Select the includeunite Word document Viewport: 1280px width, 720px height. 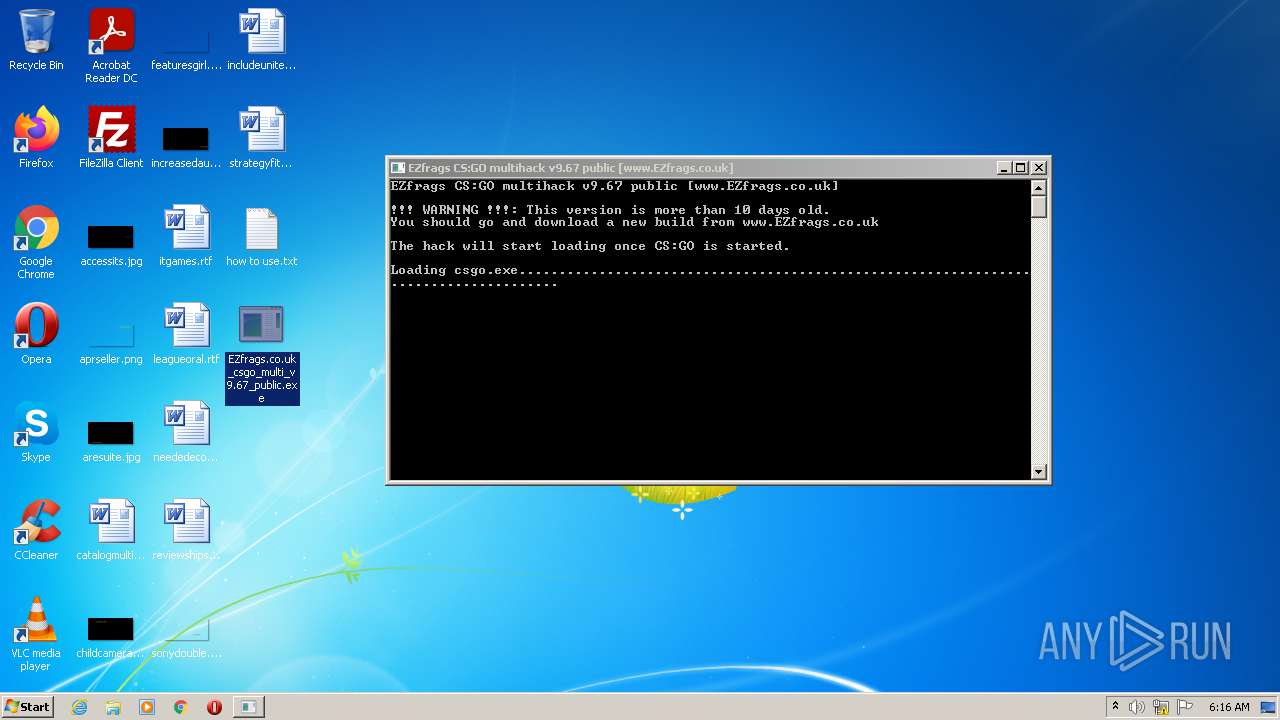262,41
